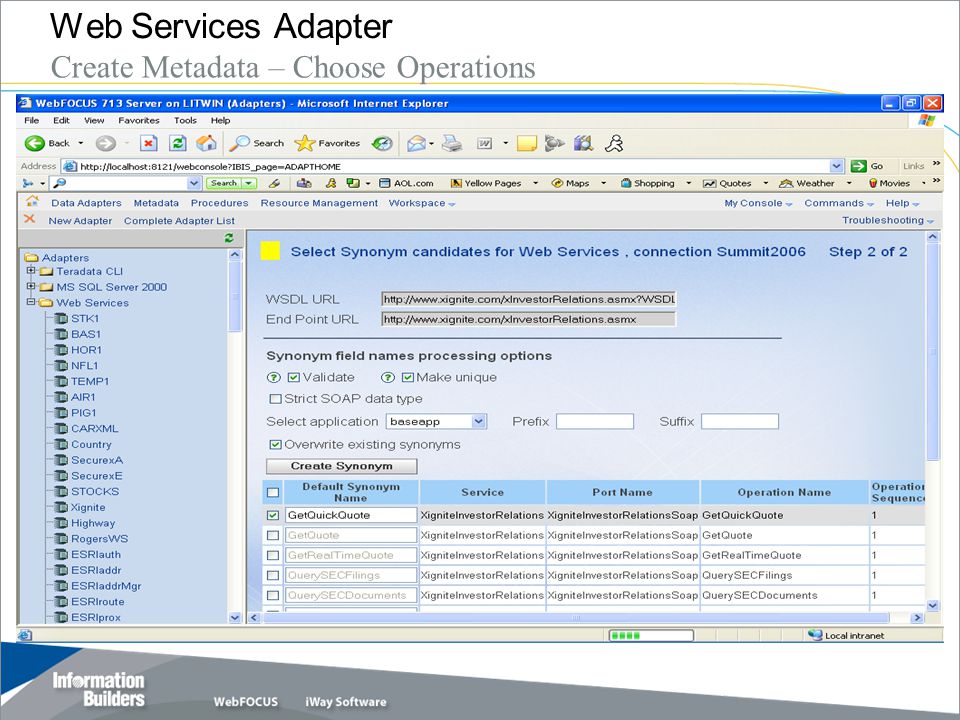Open the View menu
This screenshot has height=720, width=960.
click(94, 121)
